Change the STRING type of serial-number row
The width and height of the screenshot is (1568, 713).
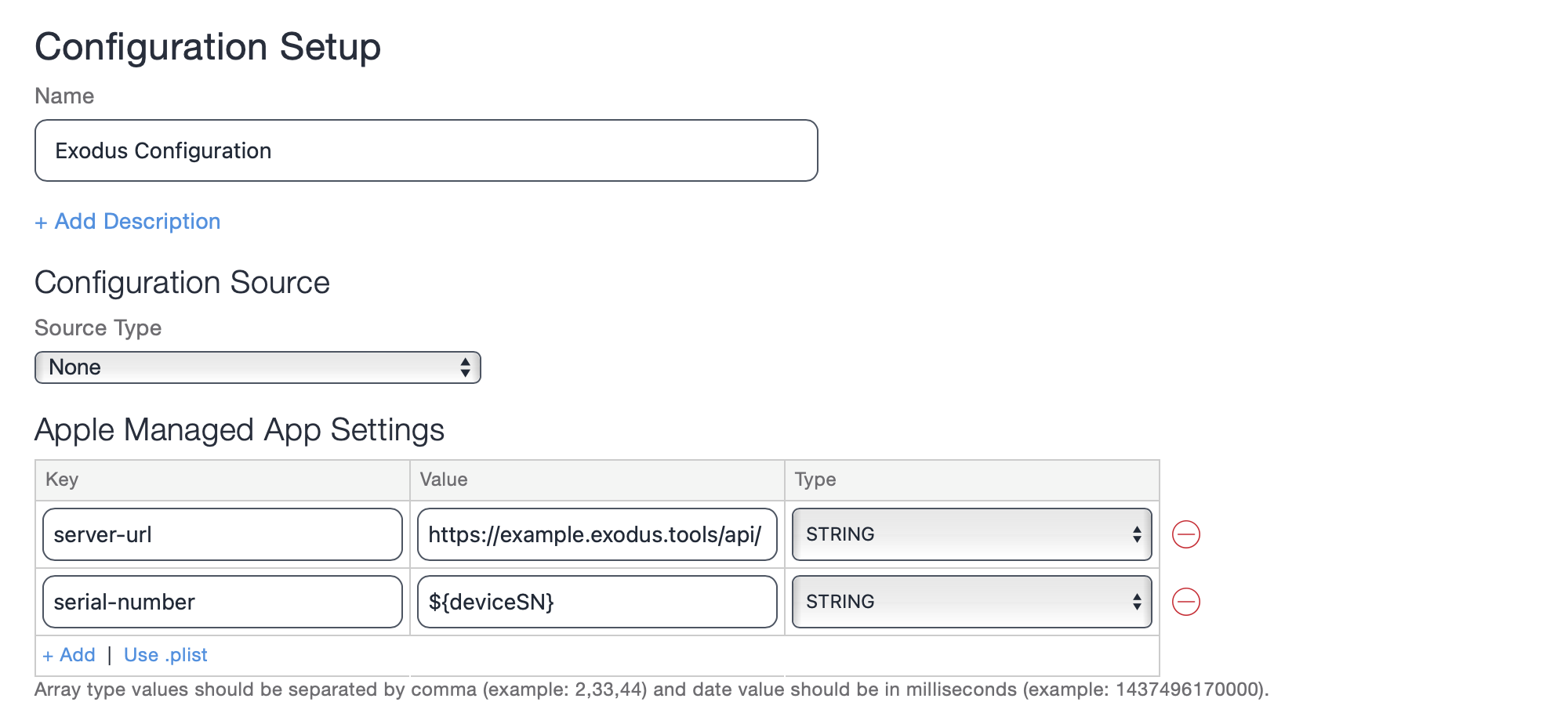(971, 602)
